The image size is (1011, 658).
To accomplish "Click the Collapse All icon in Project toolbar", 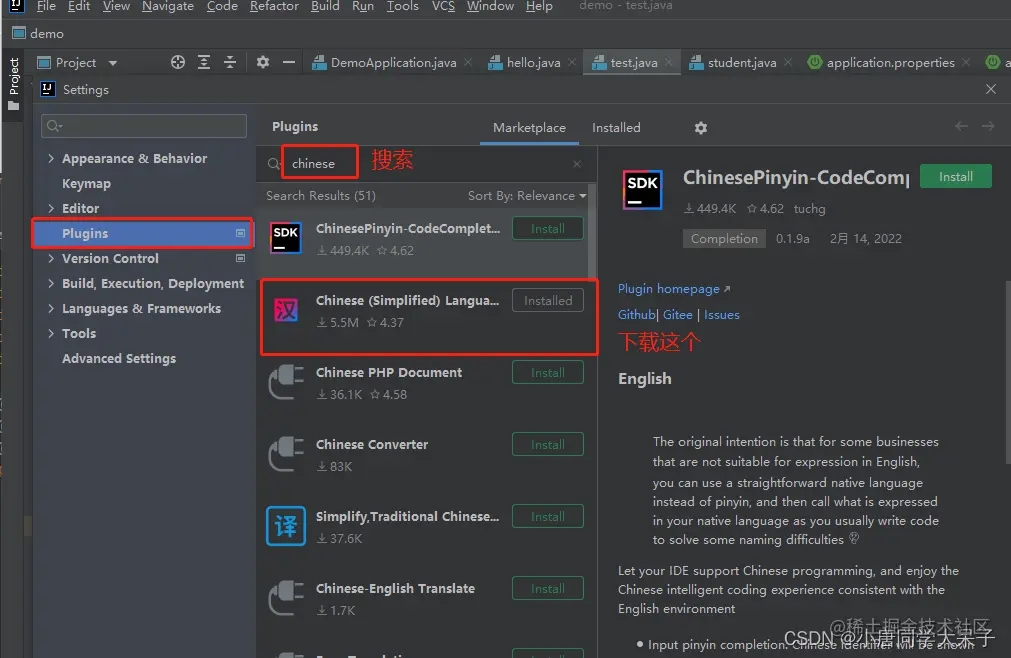I will (230, 62).
